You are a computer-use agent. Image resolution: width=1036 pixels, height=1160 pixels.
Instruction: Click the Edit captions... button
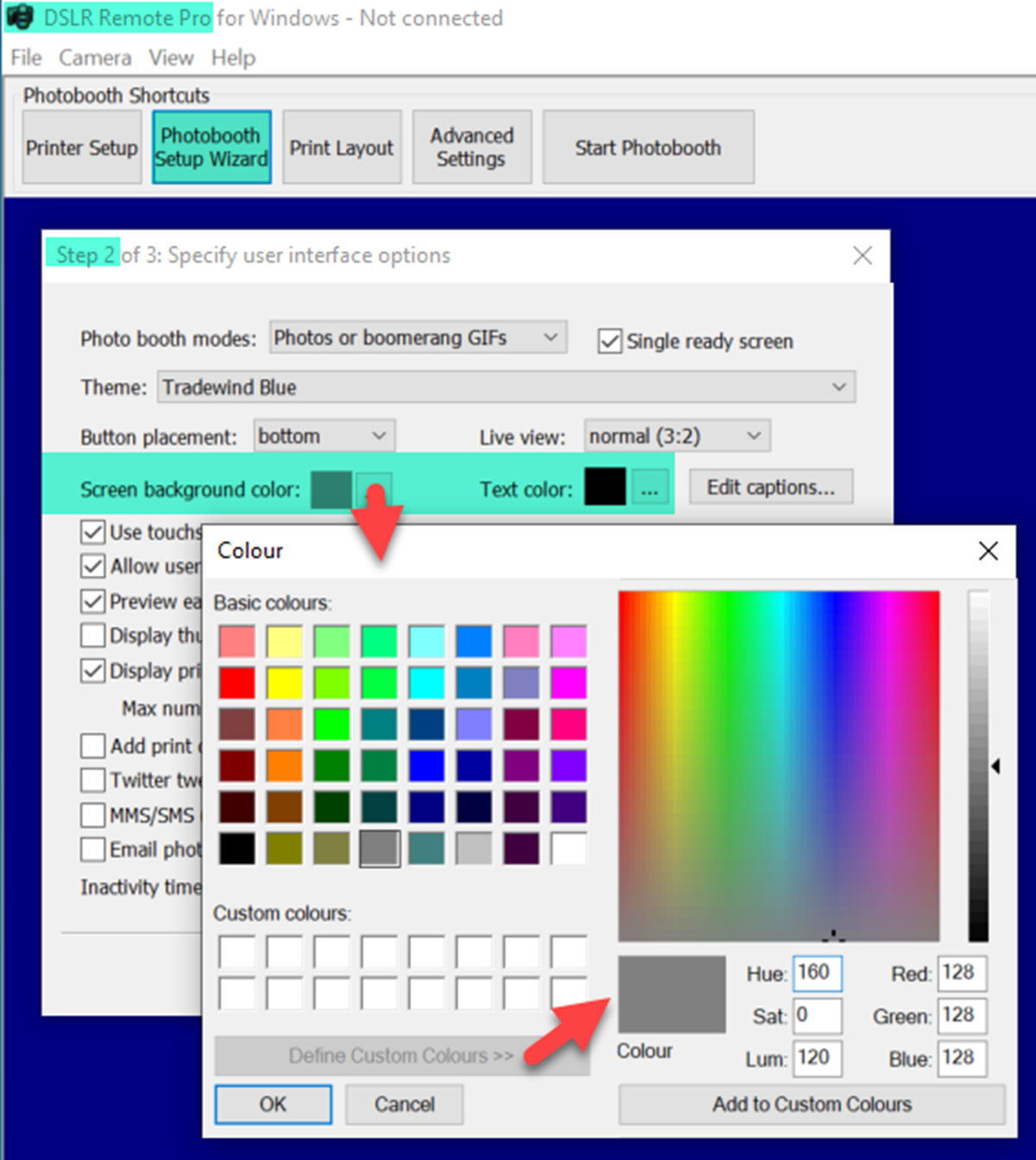(x=771, y=488)
